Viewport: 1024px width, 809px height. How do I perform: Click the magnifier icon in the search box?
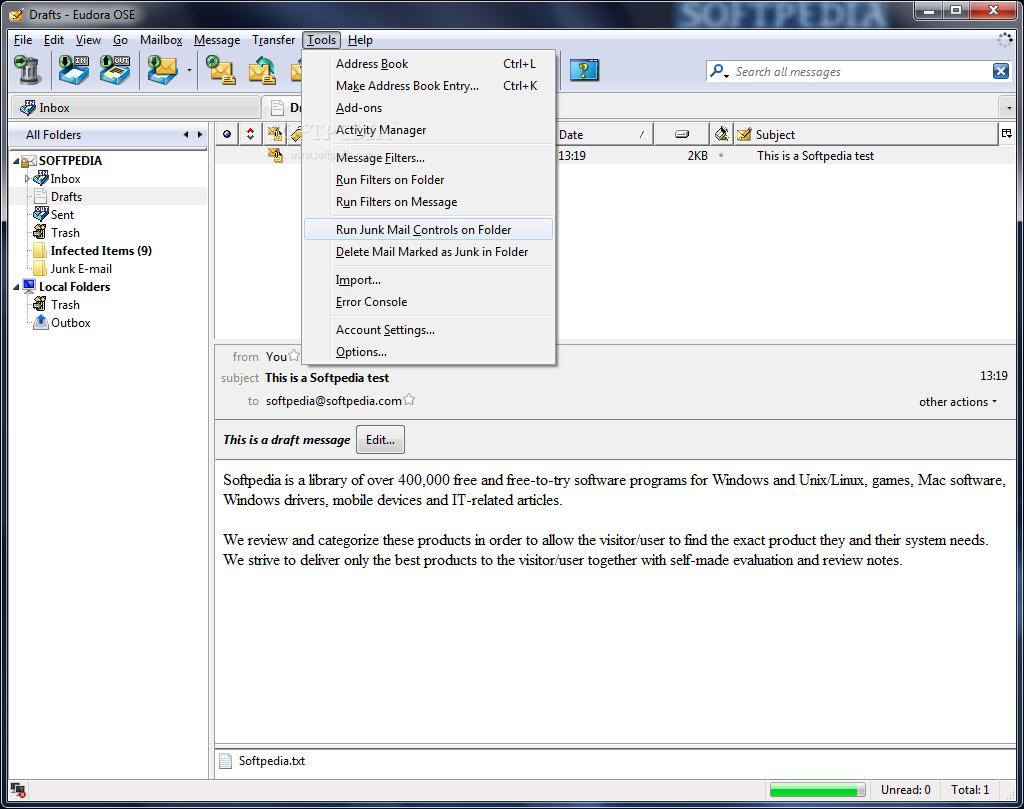tap(719, 71)
